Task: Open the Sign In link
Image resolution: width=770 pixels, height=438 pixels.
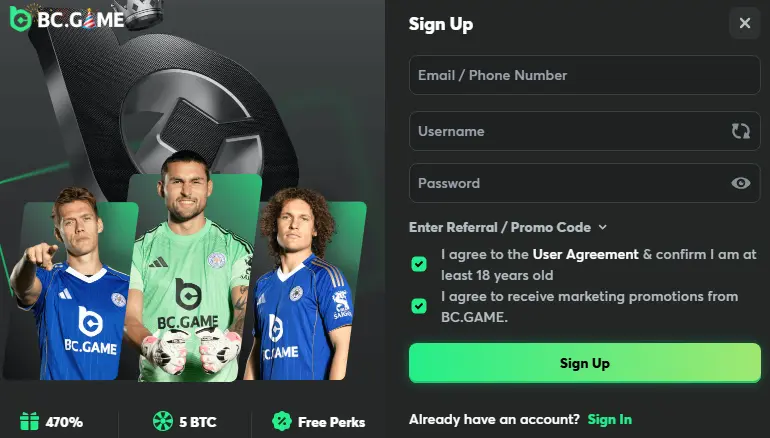Action: tap(609, 419)
